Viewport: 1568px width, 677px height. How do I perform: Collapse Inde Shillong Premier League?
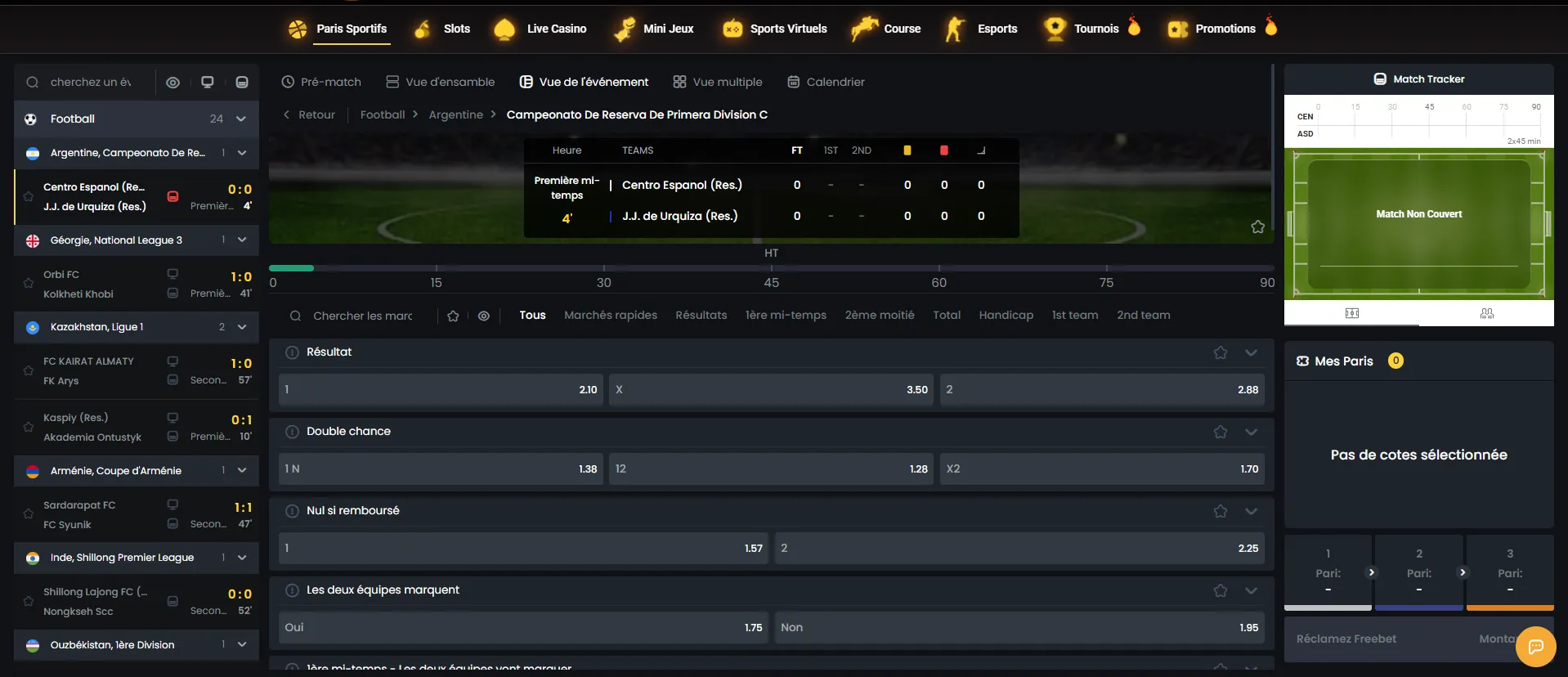(x=242, y=558)
